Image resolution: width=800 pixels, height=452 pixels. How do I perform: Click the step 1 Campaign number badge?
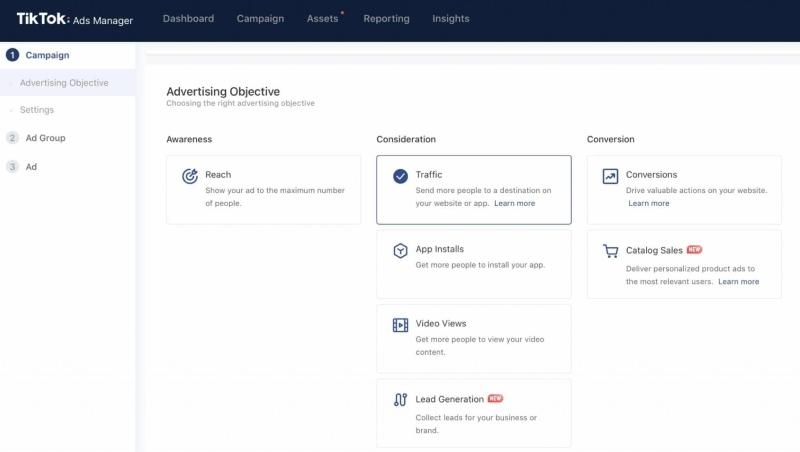point(12,55)
